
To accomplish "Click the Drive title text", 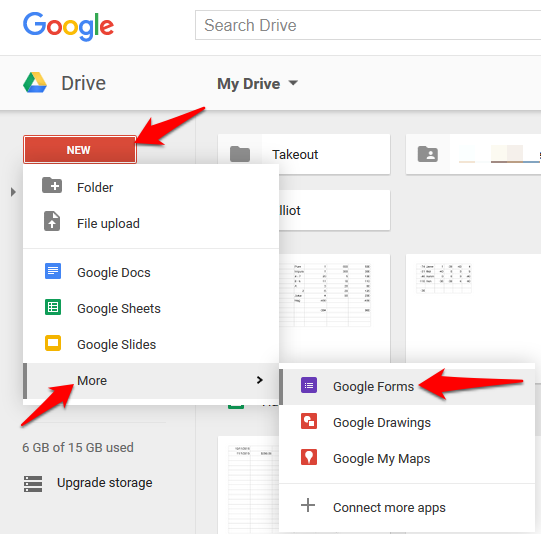I will click(83, 83).
